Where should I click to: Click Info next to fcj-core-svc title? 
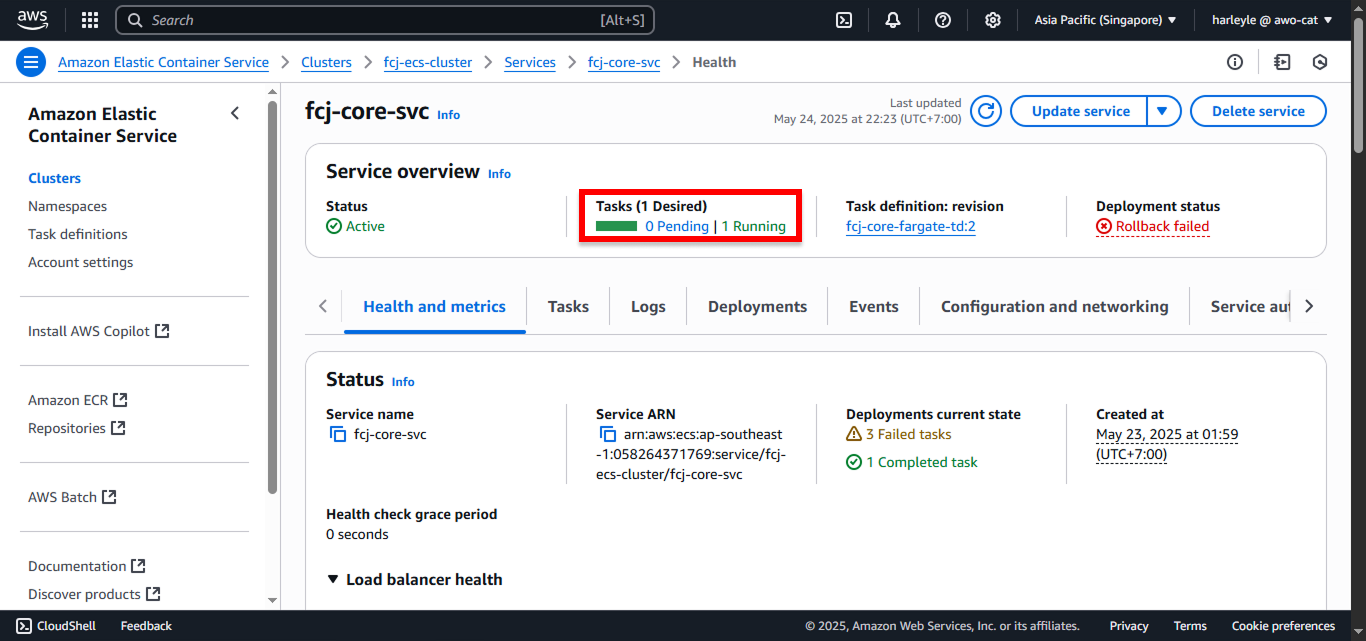449,115
